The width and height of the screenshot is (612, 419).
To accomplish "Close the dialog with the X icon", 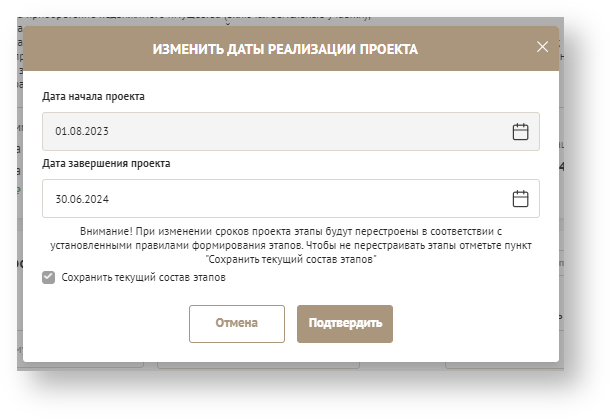I will click(x=542, y=47).
